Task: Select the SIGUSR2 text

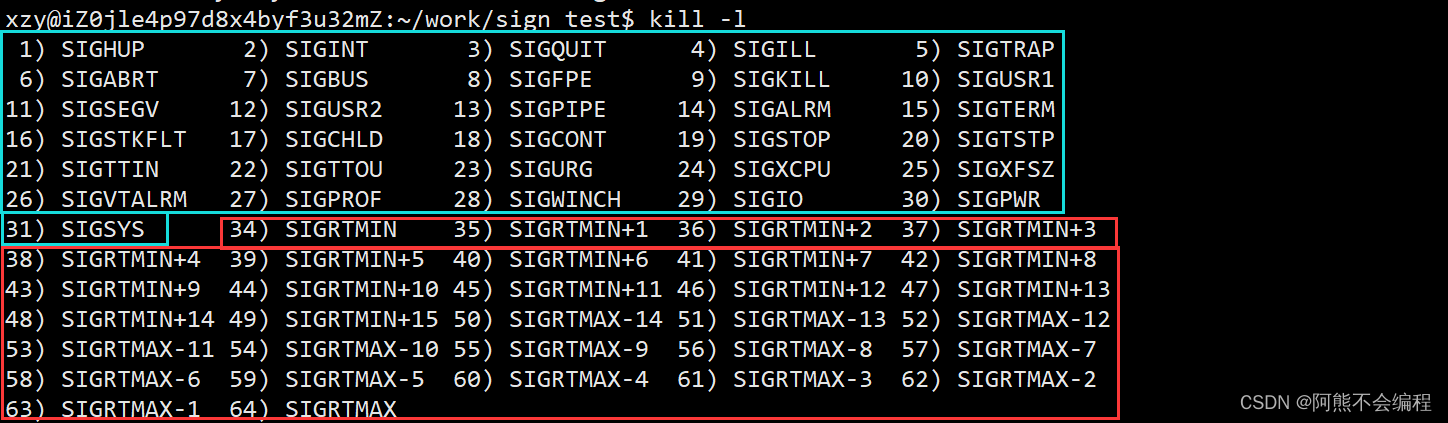Action: tap(334, 109)
